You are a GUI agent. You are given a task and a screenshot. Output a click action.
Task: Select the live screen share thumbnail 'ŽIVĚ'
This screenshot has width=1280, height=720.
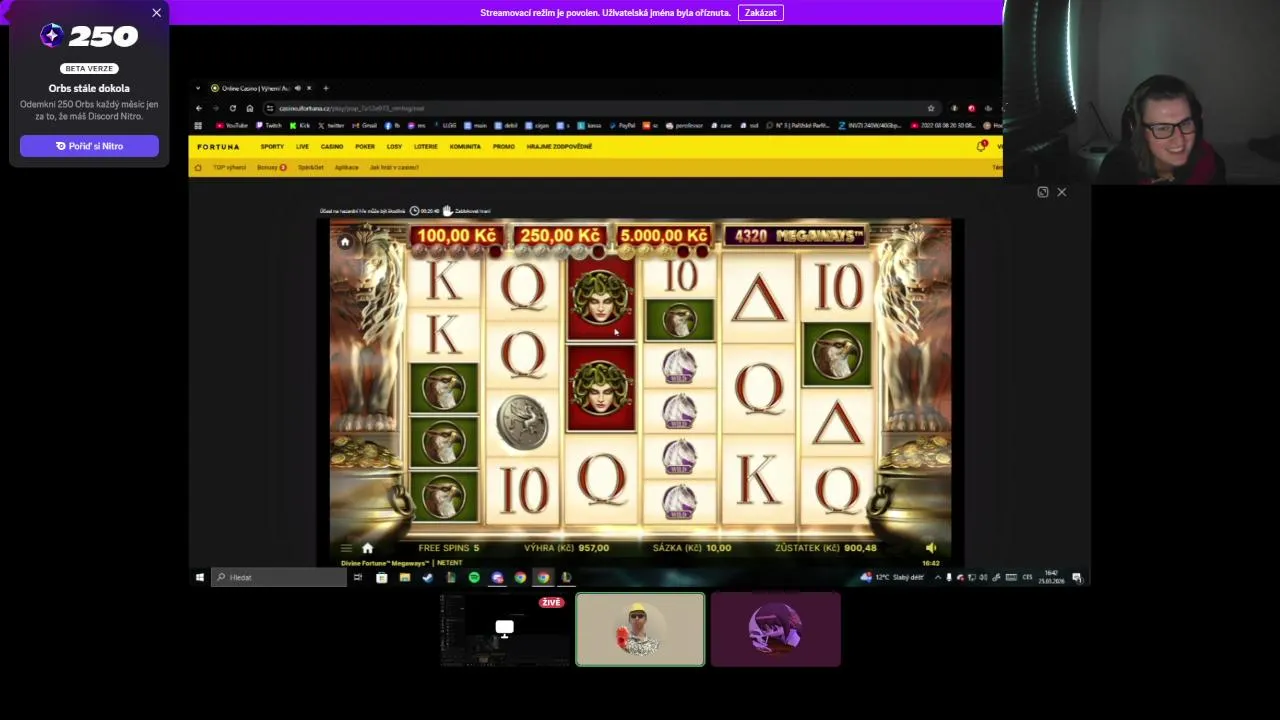[x=504, y=629]
